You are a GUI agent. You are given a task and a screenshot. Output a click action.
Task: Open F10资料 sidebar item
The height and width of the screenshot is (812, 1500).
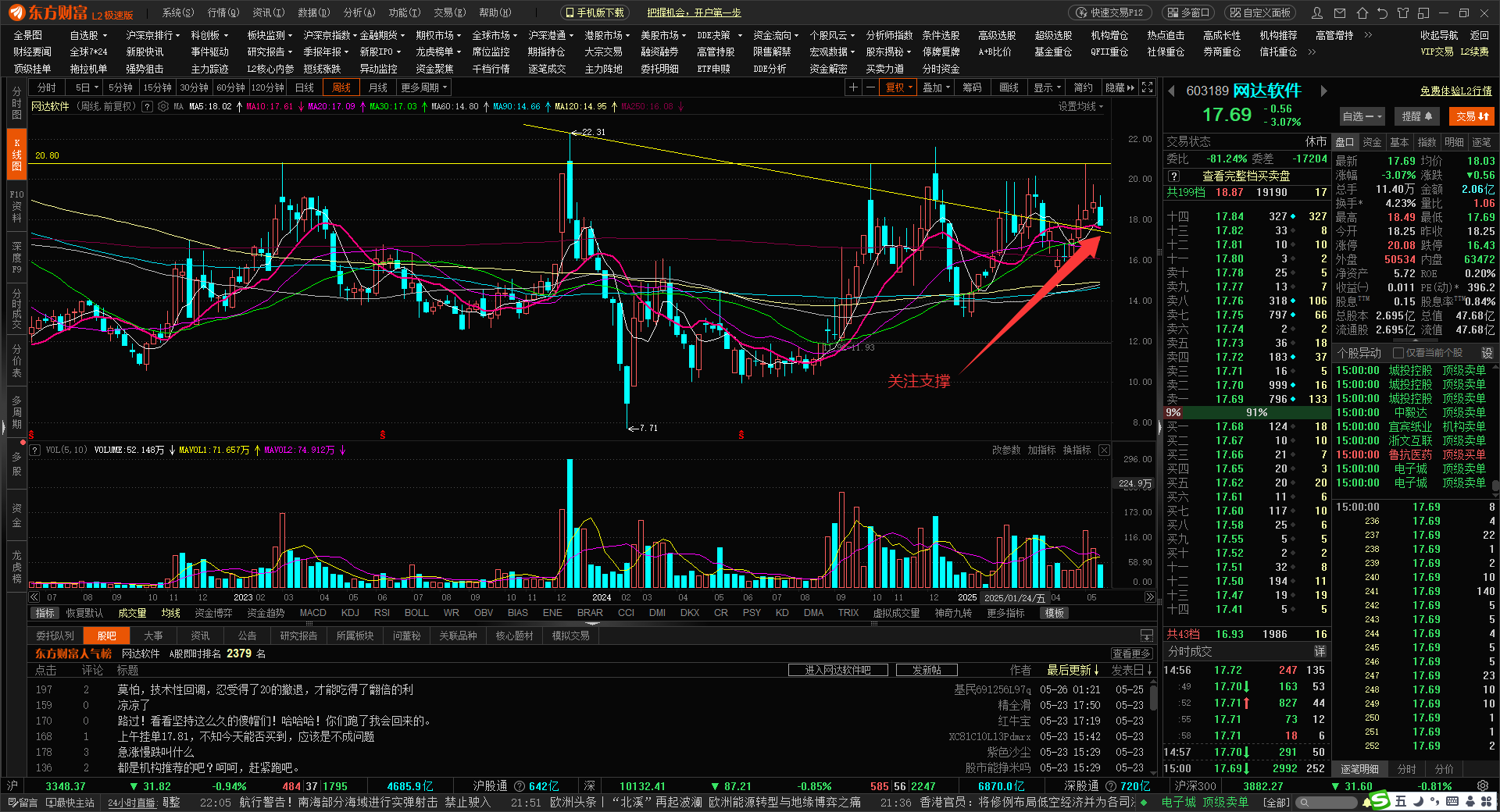click(16, 206)
